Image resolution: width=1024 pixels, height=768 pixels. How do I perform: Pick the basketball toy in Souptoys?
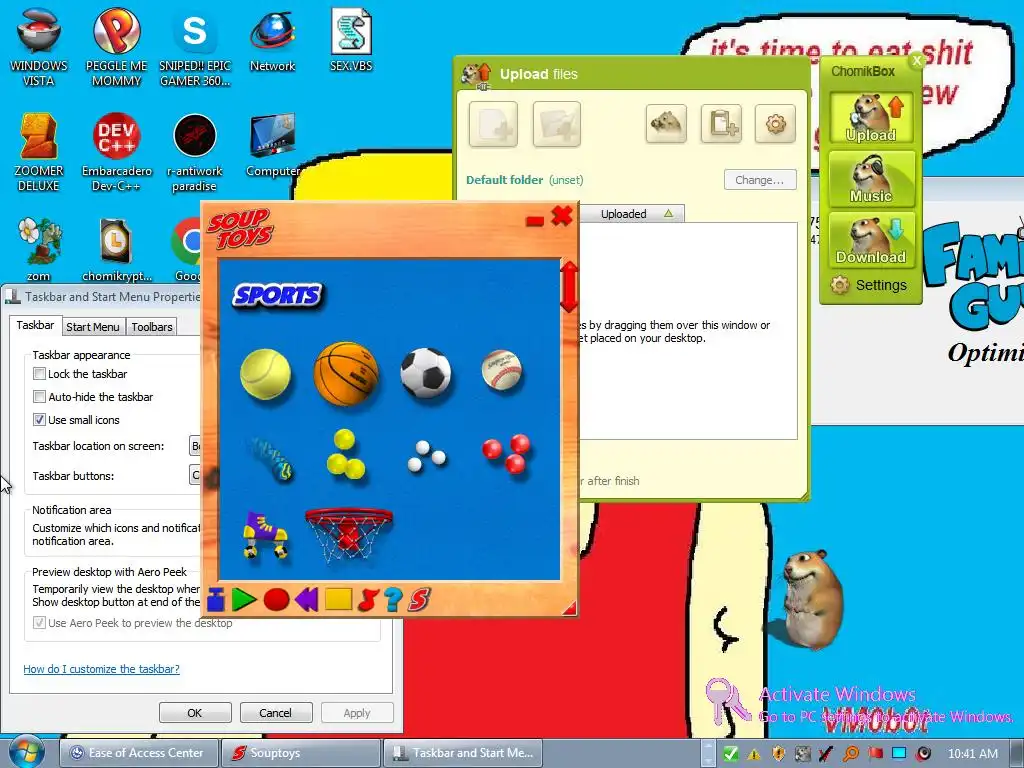346,374
